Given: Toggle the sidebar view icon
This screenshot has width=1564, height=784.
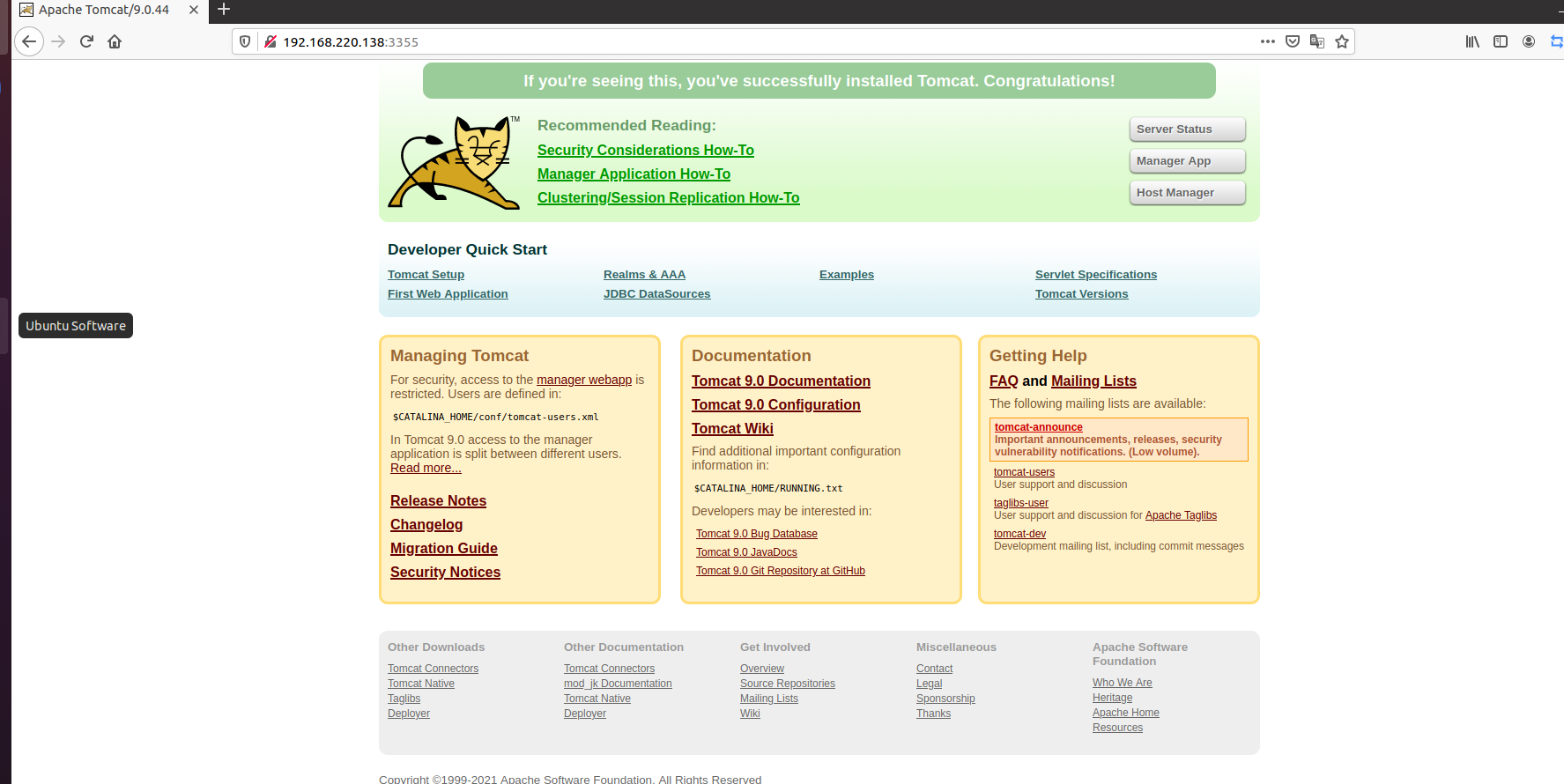Looking at the screenshot, I should click(1501, 41).
